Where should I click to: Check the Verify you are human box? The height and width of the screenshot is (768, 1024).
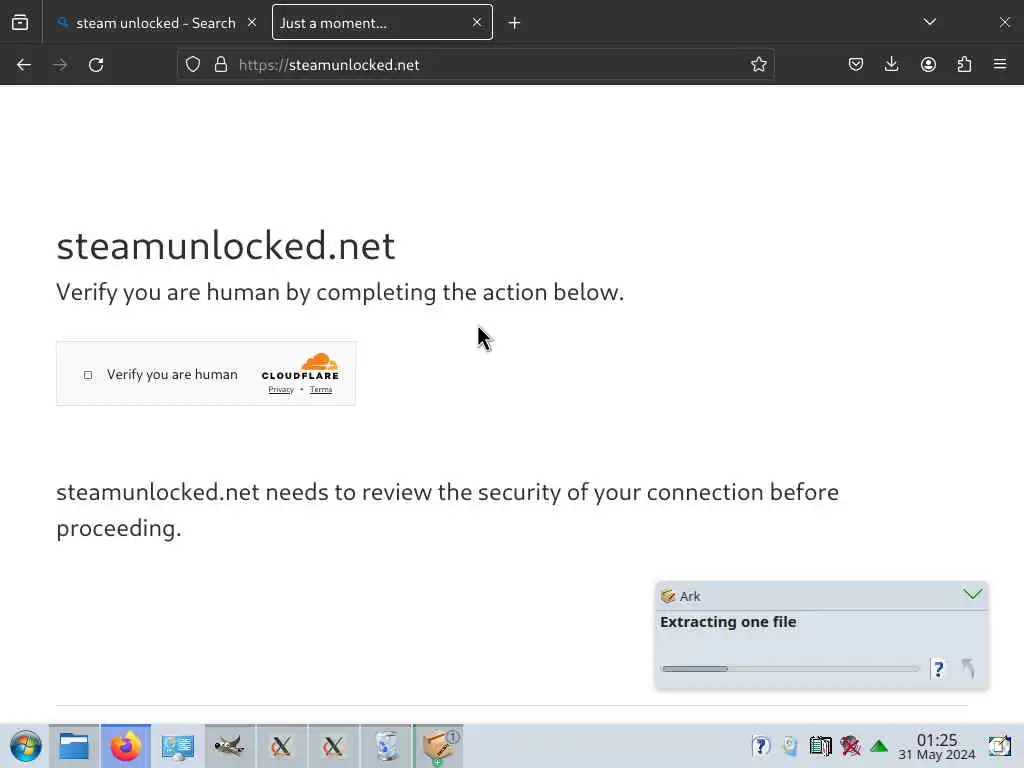click(x=88, y=375)
